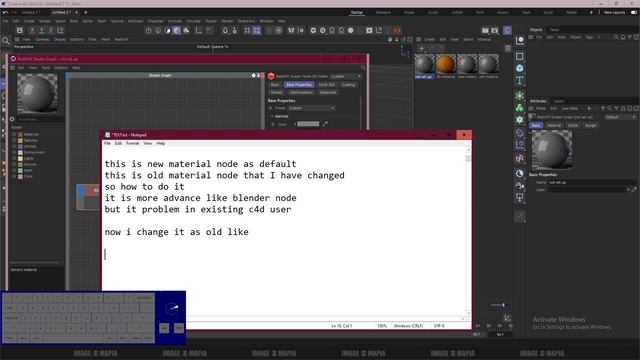The height and width of the screenshot is (360, 640).
Task: Toggle checkbox beside Materials node category
Action: click(14, 134)
